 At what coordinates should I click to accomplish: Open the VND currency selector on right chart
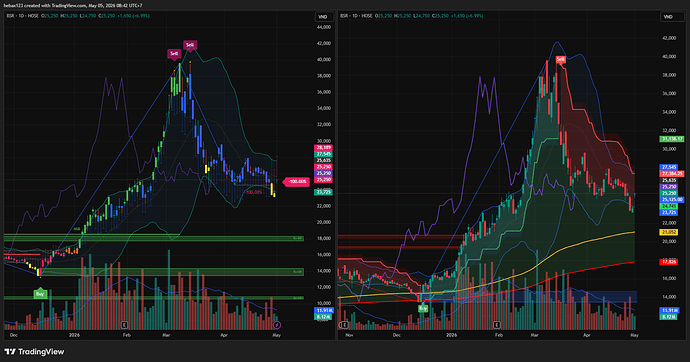[668, 17]
